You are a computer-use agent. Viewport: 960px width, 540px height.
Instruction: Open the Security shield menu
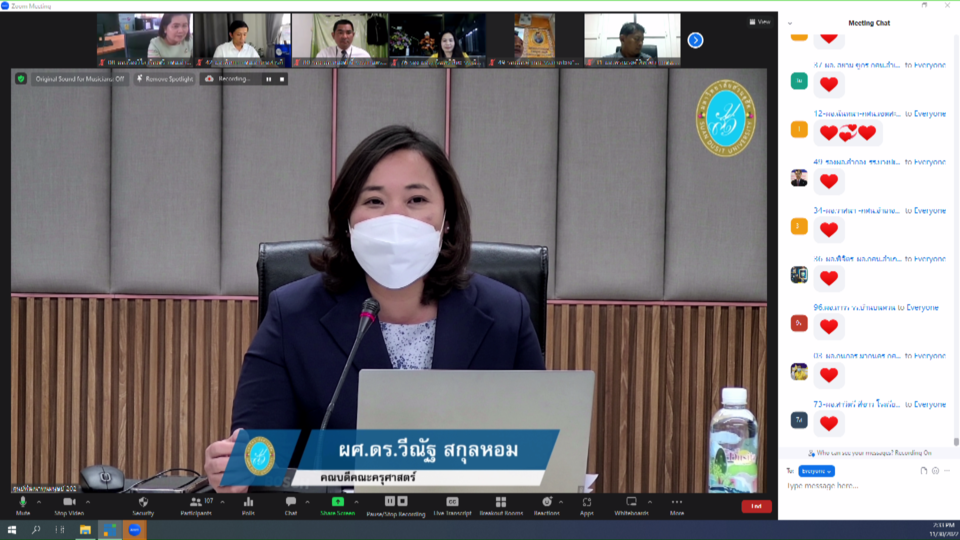(143, 506)
